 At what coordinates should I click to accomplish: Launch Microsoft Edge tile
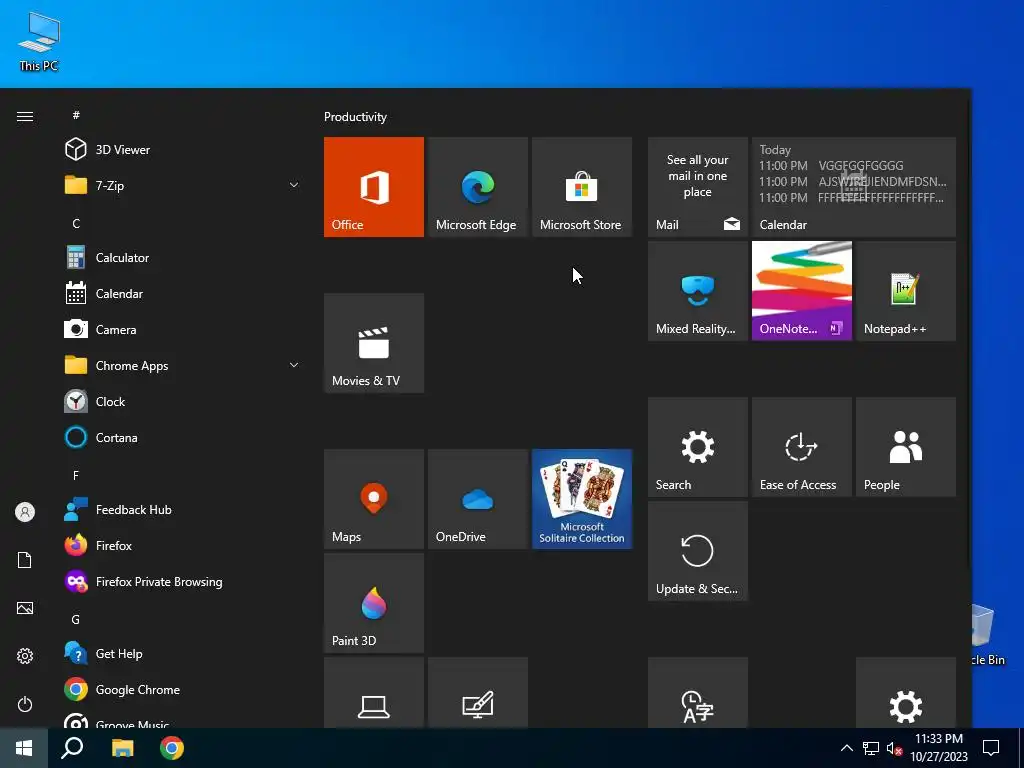[x=477, y=187]
